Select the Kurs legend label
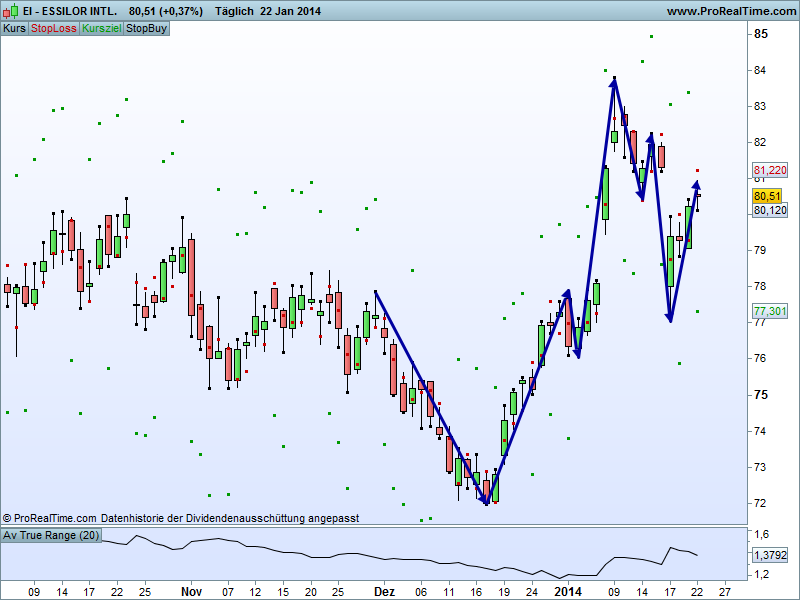This screenshot has width=800, height=600. coord(14,28)
